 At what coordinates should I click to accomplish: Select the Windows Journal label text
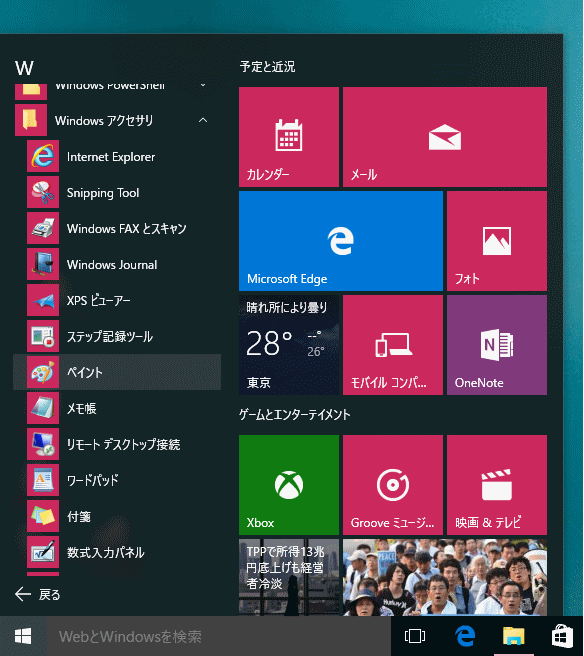(x=112, y=265)
